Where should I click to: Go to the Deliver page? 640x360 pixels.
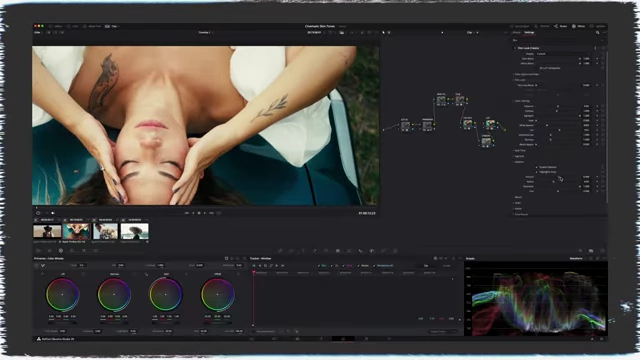tap(389, 338)
